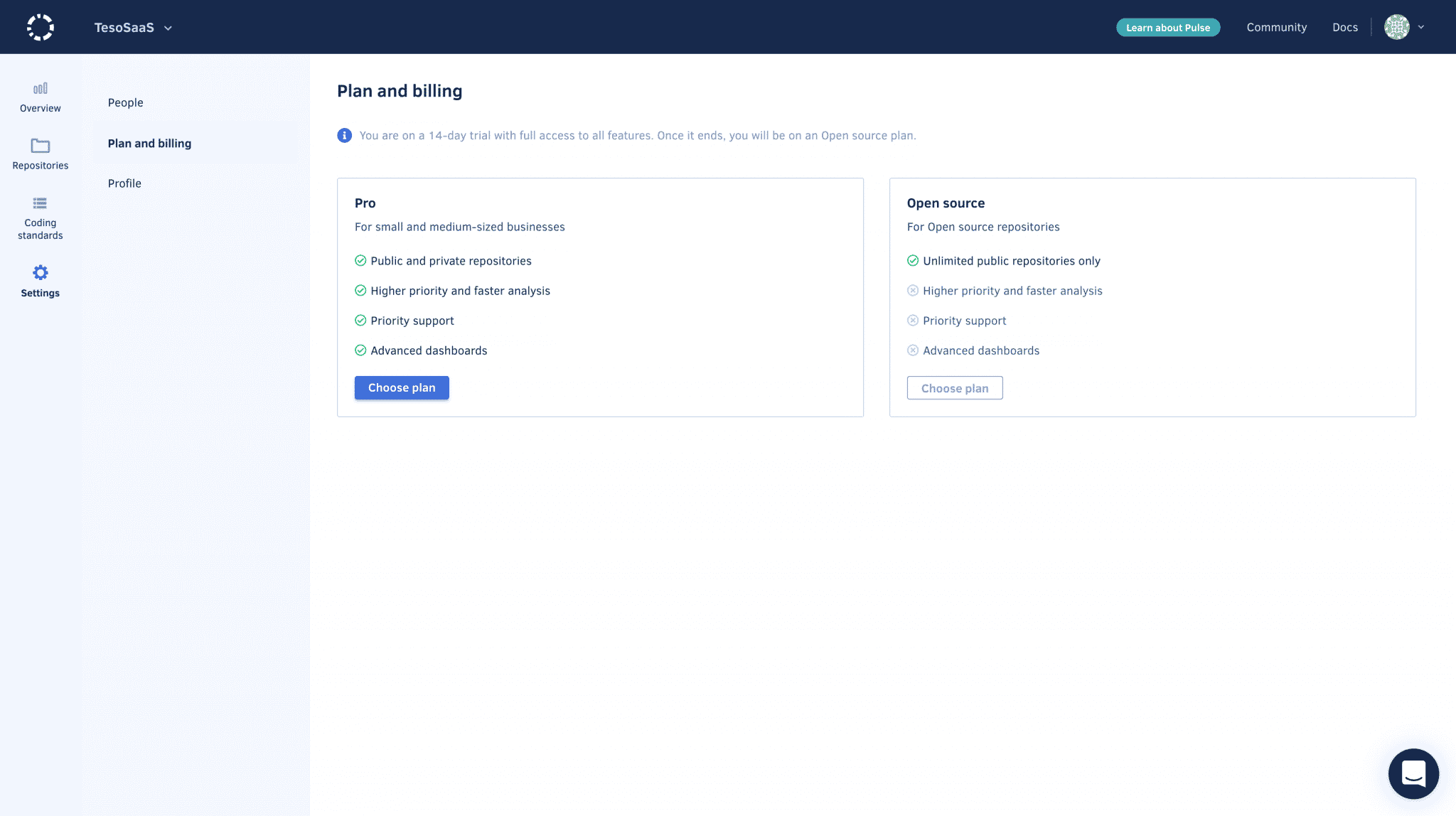Expand the user account dropdown top right

click(1421, 27)
